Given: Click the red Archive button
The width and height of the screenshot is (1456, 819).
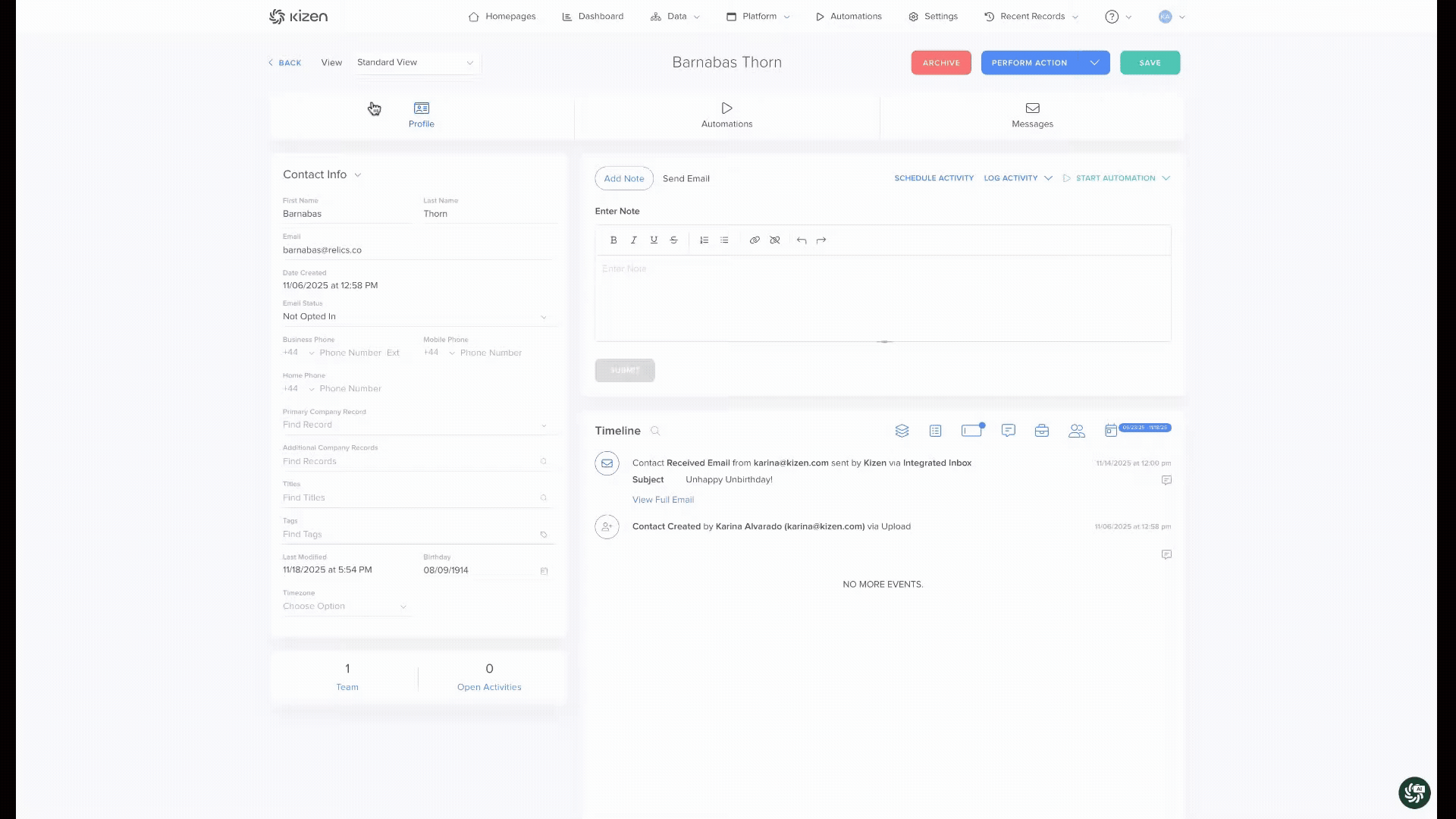Looking at the screenshot, I should [x=940, y=63].
